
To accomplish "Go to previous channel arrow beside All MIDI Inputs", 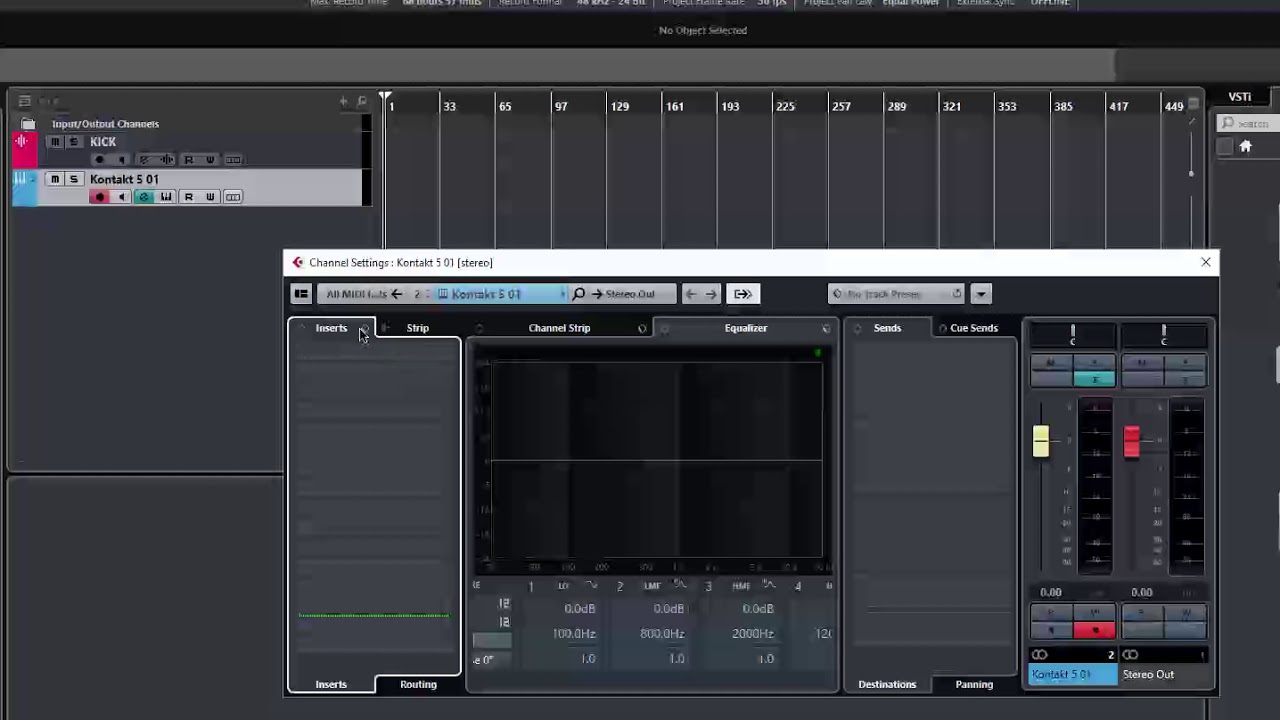I will [397, 294].
